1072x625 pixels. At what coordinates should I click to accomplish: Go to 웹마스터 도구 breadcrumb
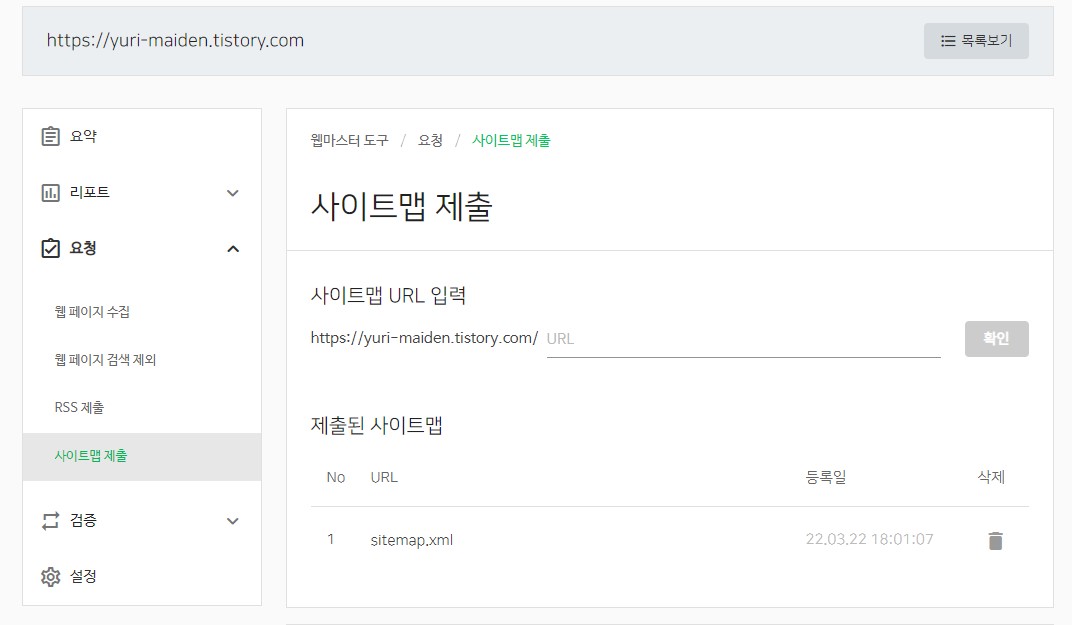pos(349,140)
